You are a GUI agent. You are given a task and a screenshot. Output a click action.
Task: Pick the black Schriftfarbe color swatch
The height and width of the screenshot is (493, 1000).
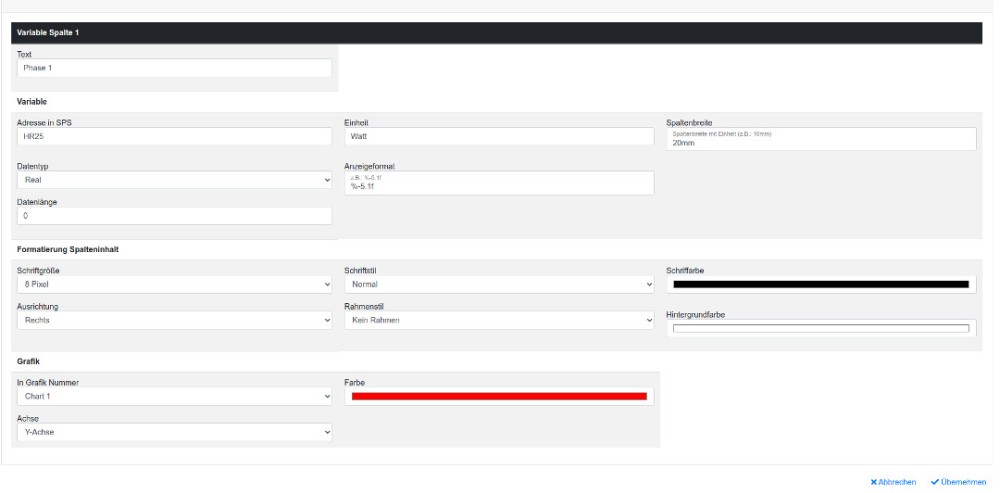[820, 285]
